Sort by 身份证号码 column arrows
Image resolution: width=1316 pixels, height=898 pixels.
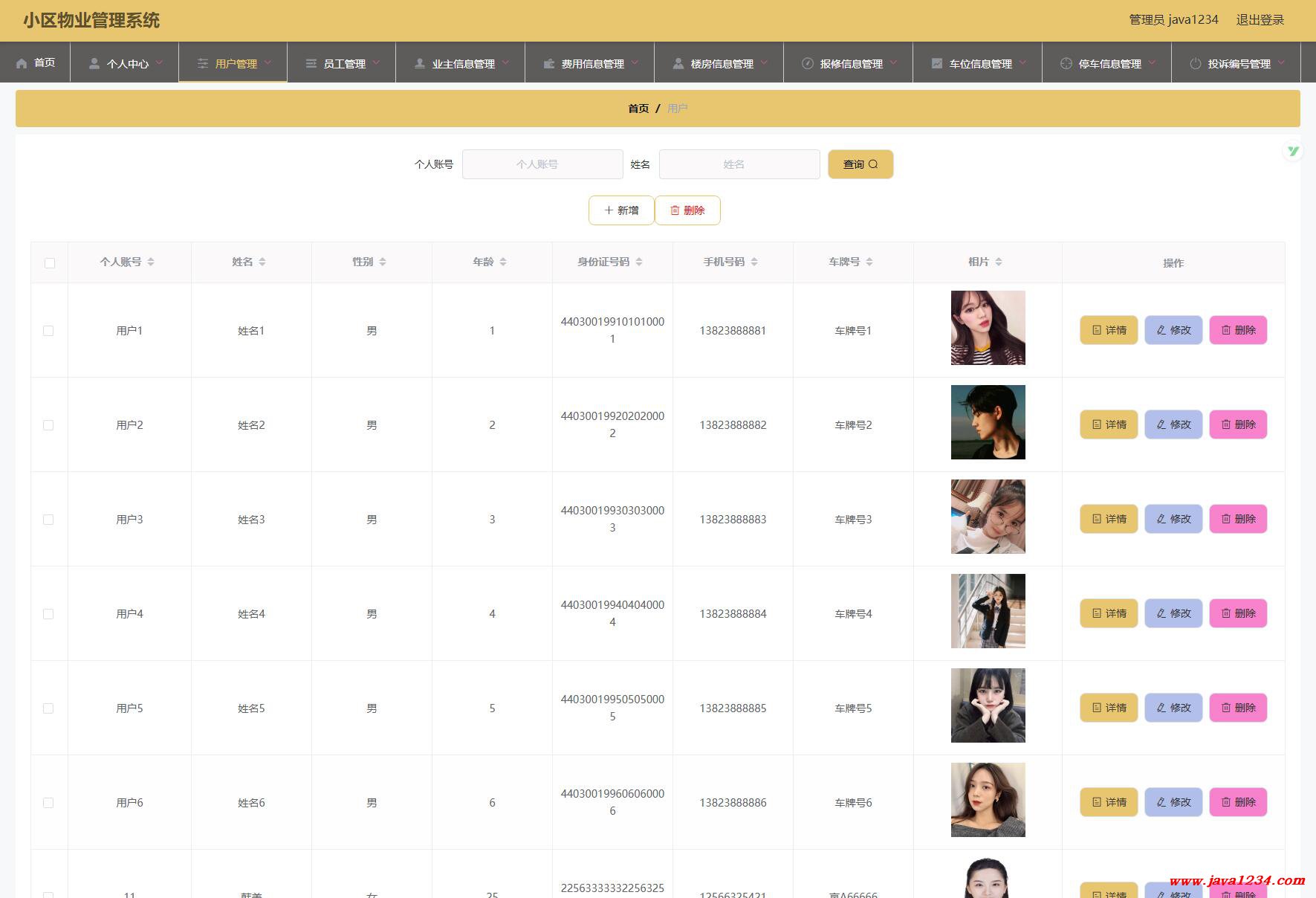(x=639, y=262)
